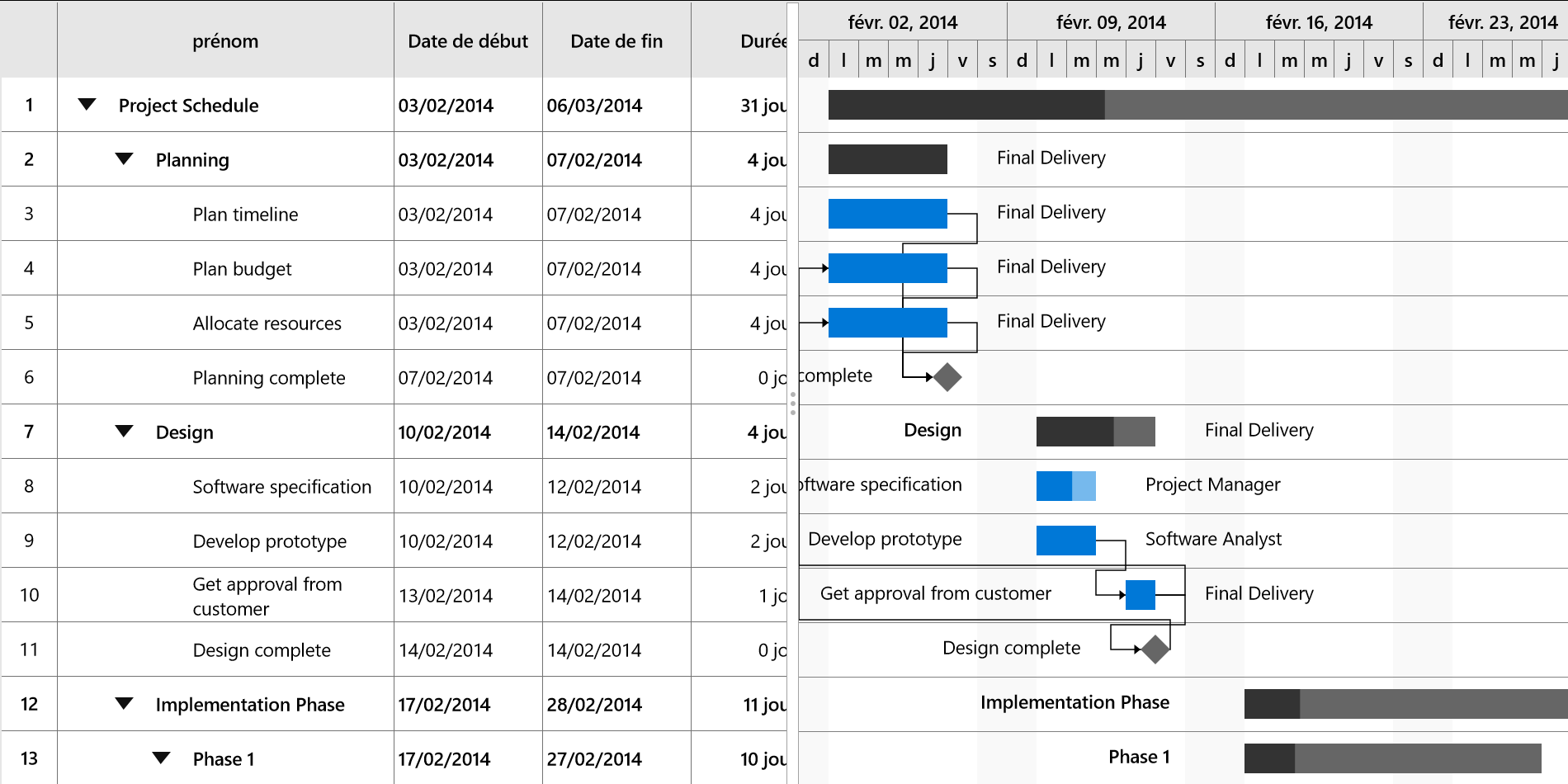The image size is (1568, 784).
Task: Click the splitter handle between grid and chart
Action: (x=793, y=403)
